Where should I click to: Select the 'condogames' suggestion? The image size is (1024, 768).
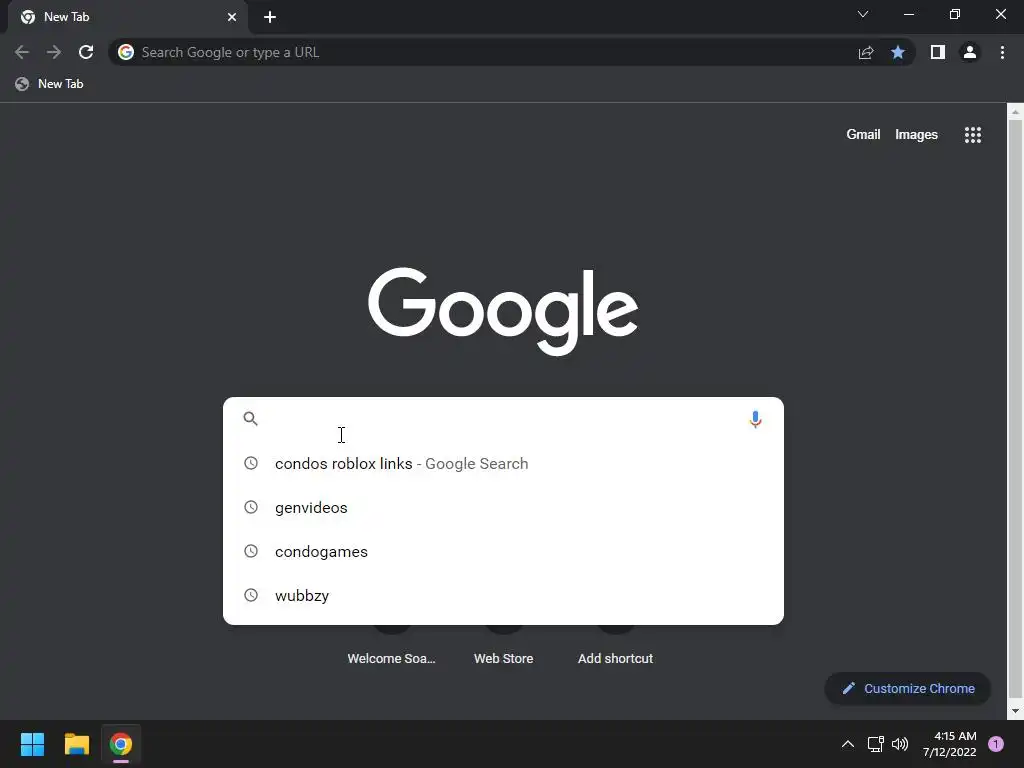click(x=503, y=552)
